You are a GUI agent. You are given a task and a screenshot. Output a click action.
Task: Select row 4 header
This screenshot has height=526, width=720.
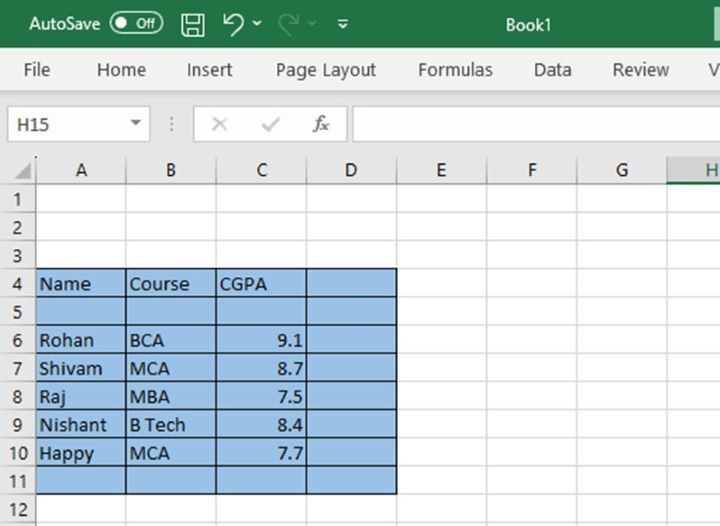pos(16,284)
